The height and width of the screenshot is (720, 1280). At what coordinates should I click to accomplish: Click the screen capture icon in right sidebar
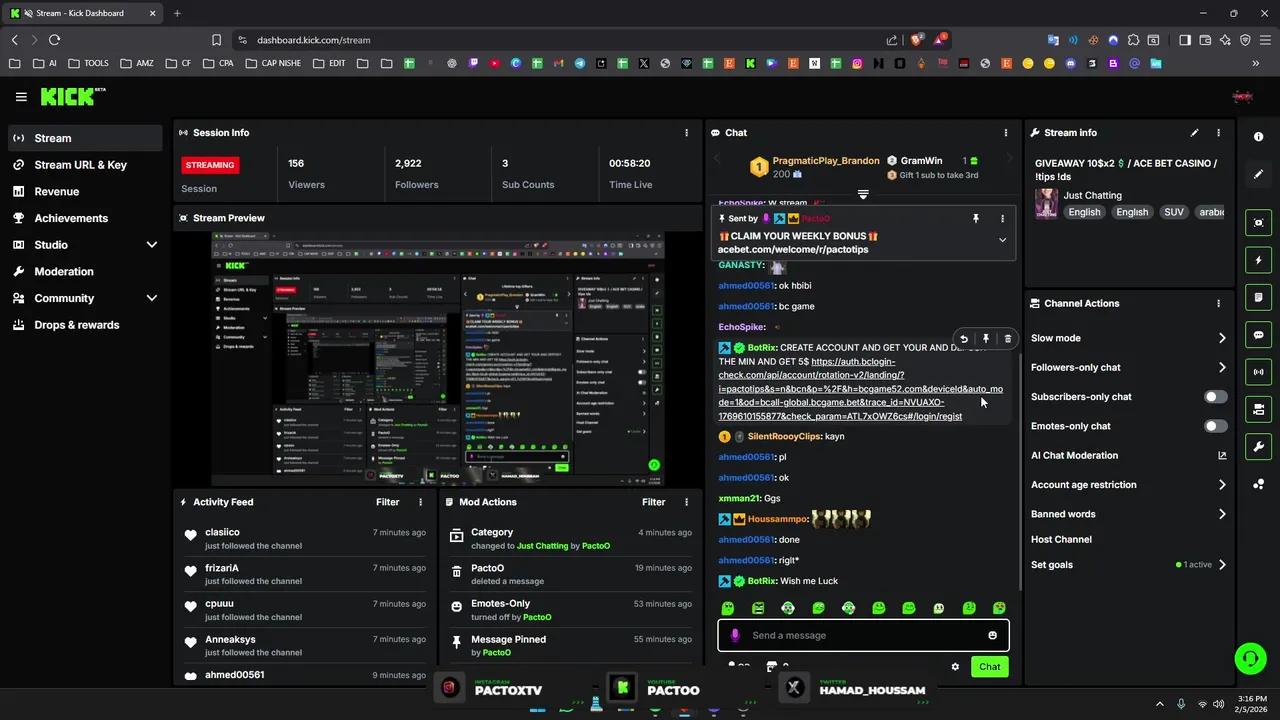(1258, 223)
